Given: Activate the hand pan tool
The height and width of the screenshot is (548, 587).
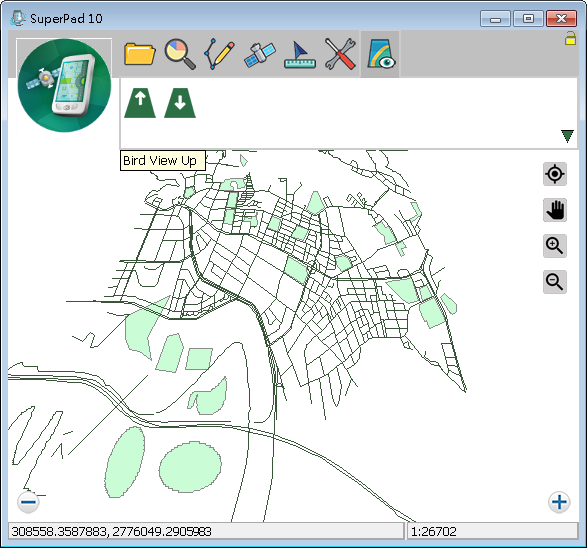Looking at the screenshot, I should pos(555,210).
